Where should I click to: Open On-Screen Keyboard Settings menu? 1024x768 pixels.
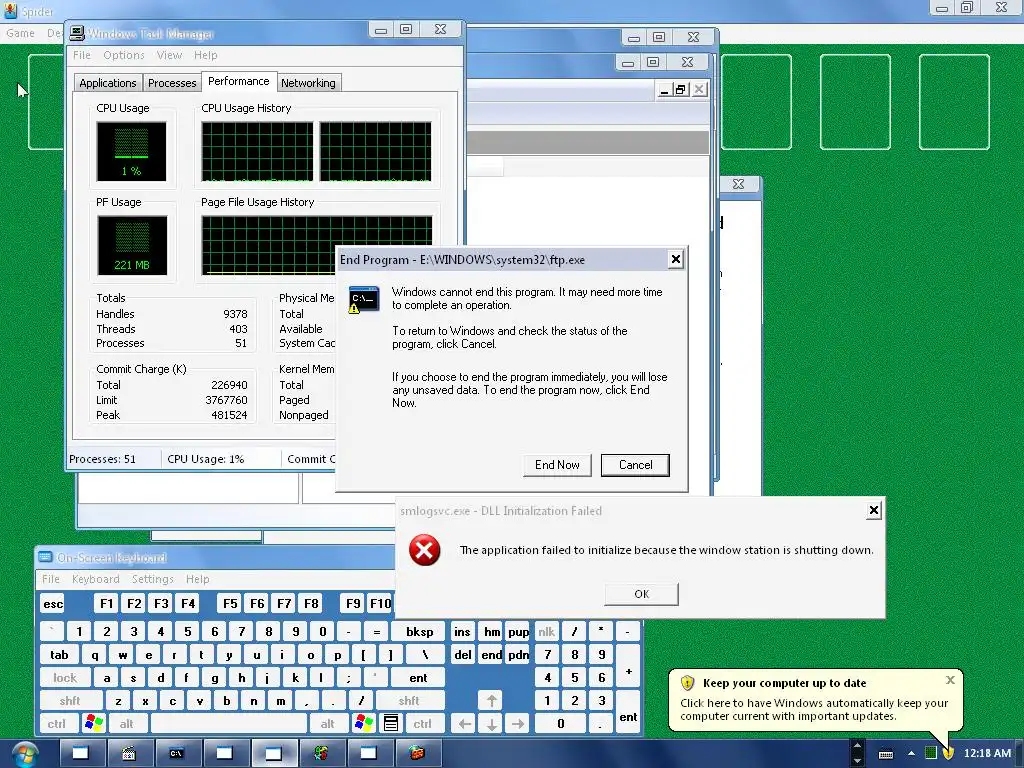tap(152, 579)
